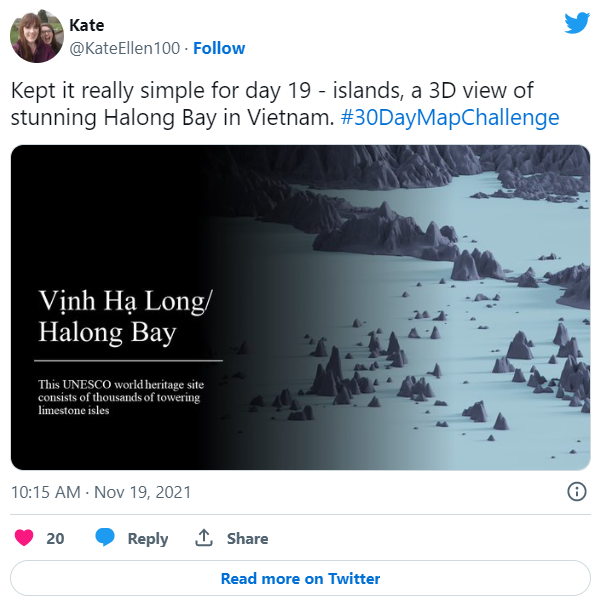Click Read more on Twitter button

[300, 578]
